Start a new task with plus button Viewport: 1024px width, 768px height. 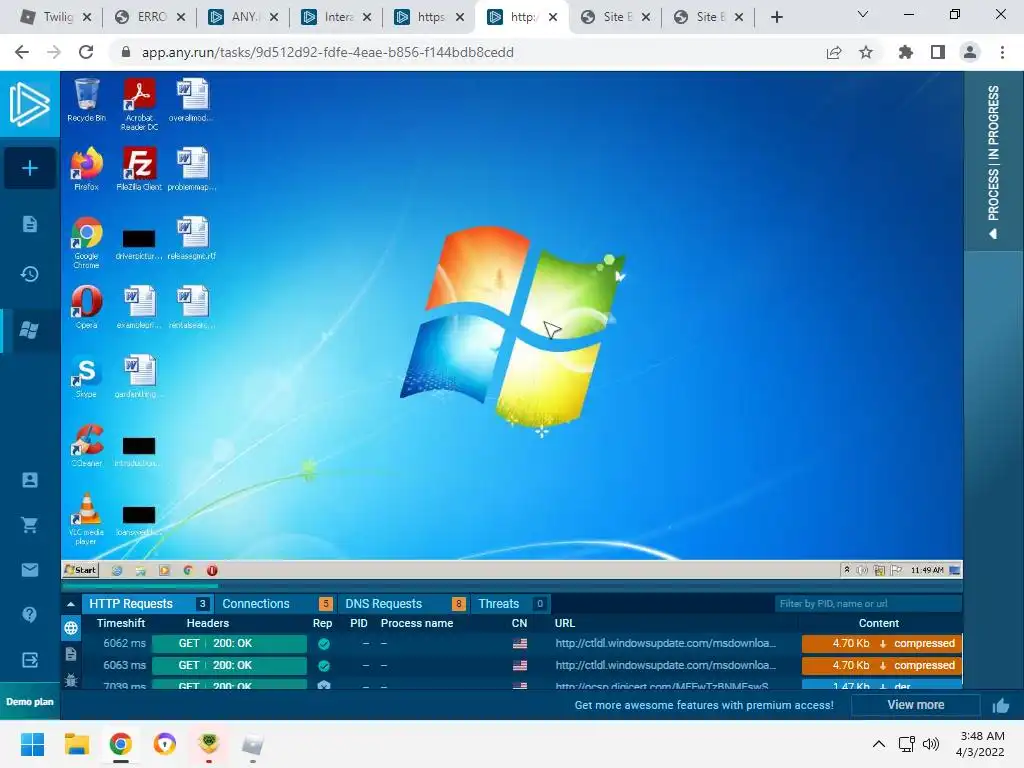(29, 168)
